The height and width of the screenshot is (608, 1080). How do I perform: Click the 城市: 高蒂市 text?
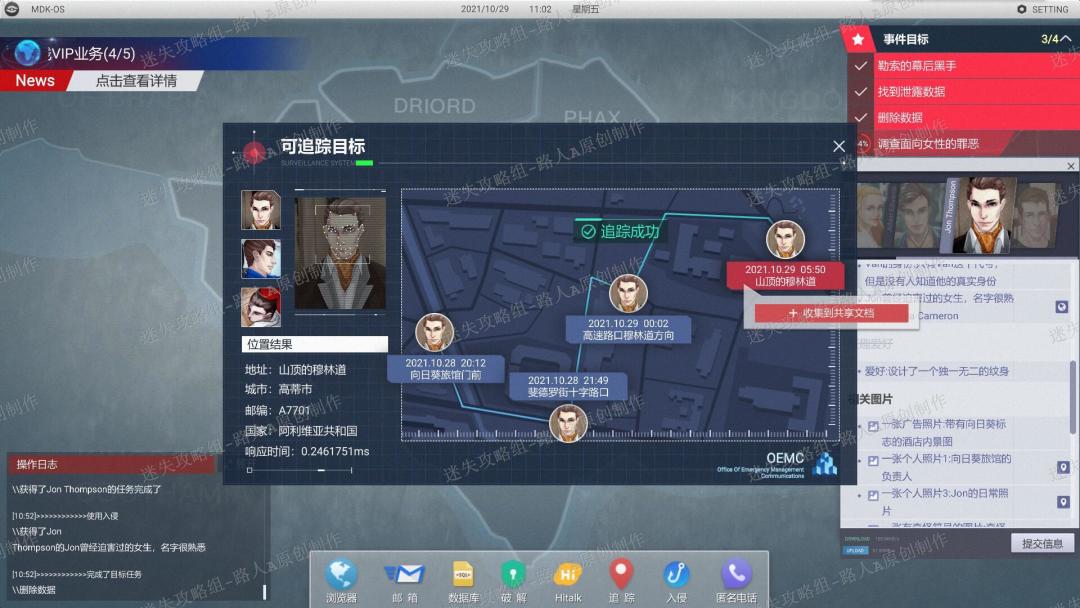click(278, 389)
